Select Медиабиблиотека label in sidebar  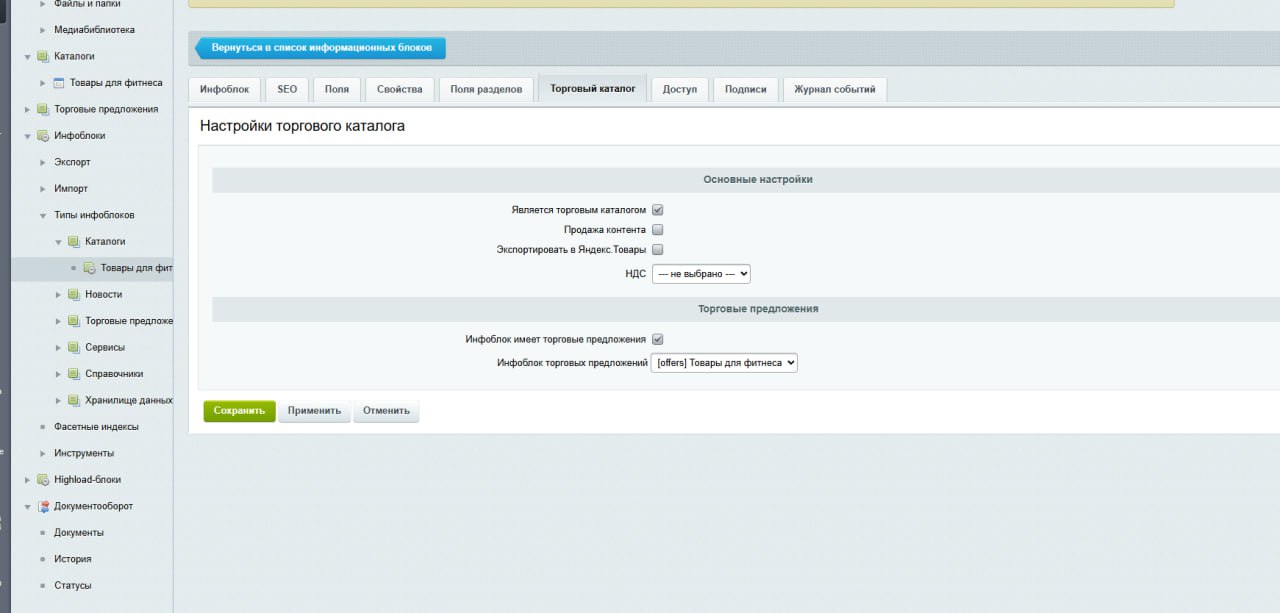coord(94,30)
